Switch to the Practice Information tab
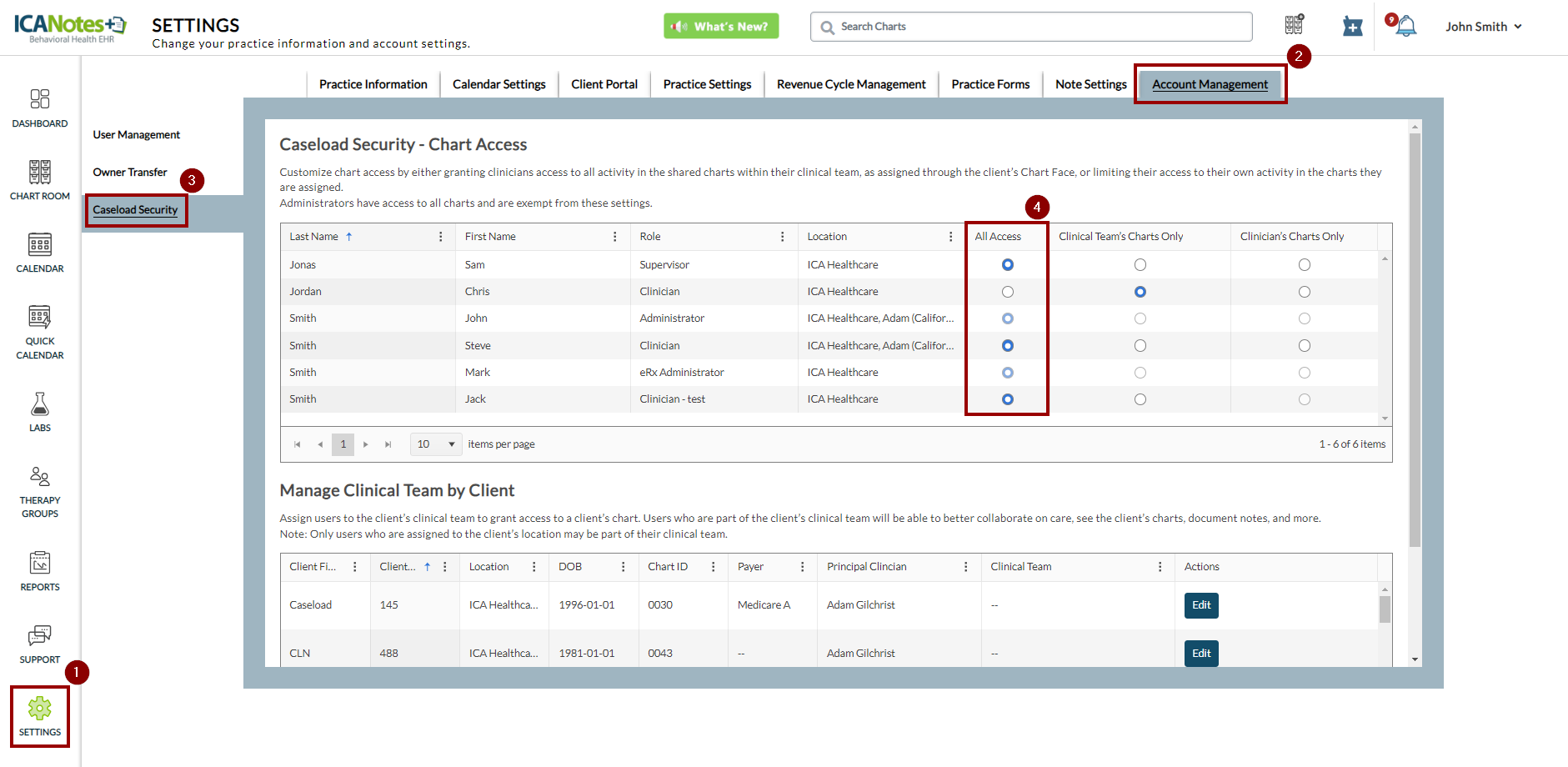Screen dimensions: 1568x767 (373, 84)
